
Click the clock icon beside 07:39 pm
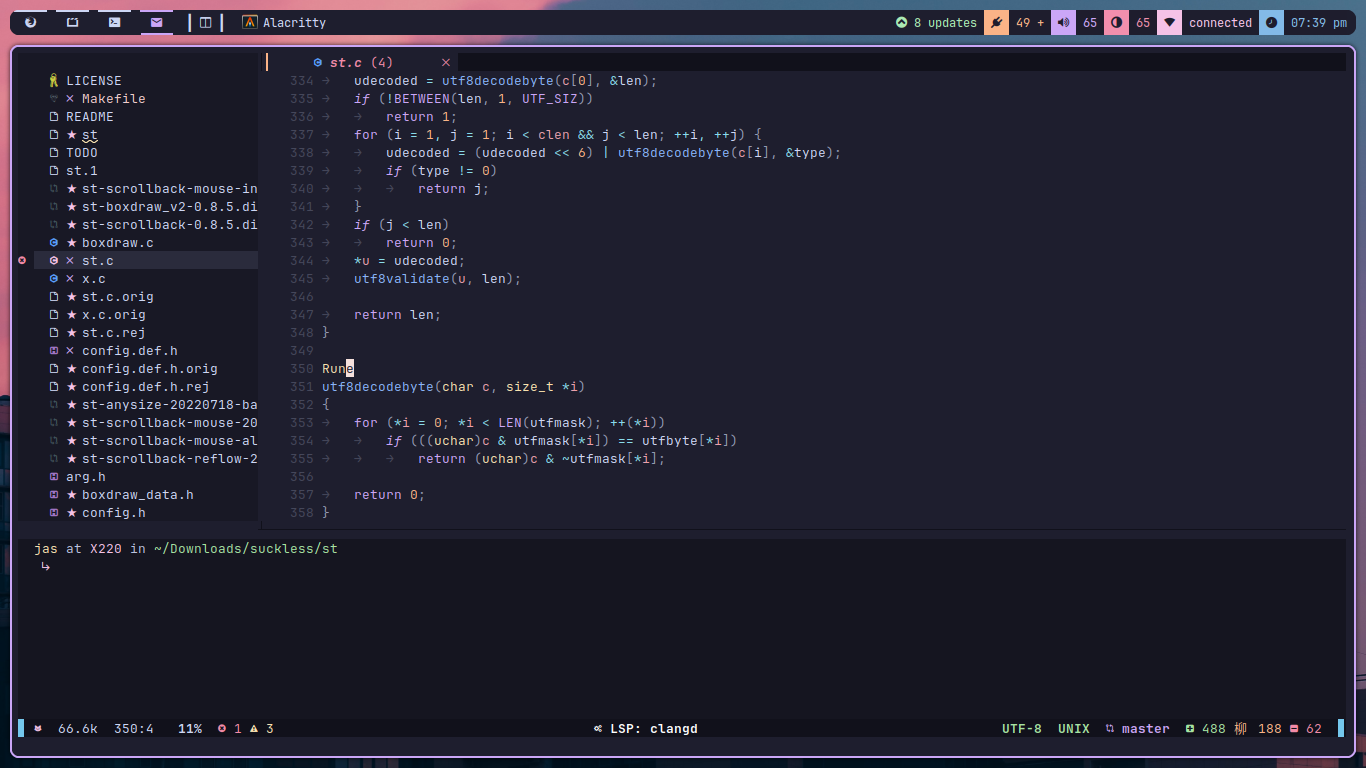click(x=1270, y=21)
